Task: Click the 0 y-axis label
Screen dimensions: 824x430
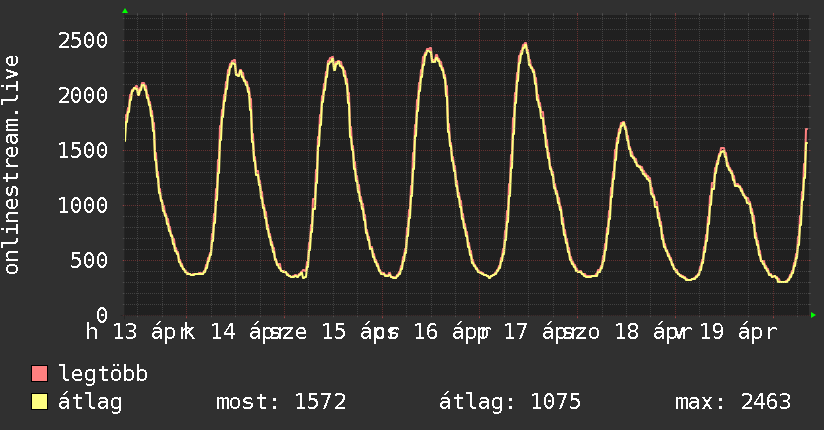Action: pos(103,314)
